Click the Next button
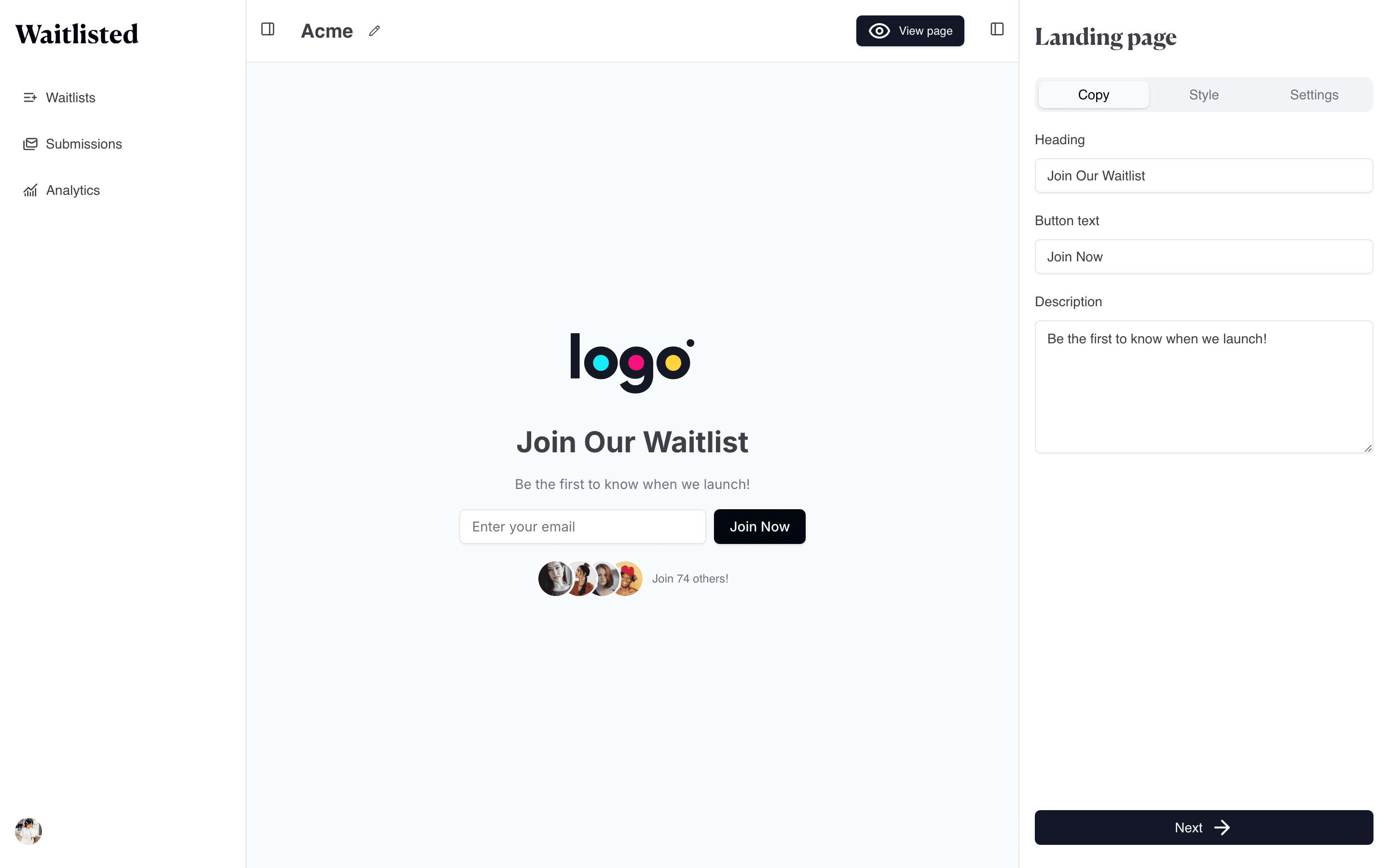1387x868 pixels. (x=1203, y=828)
